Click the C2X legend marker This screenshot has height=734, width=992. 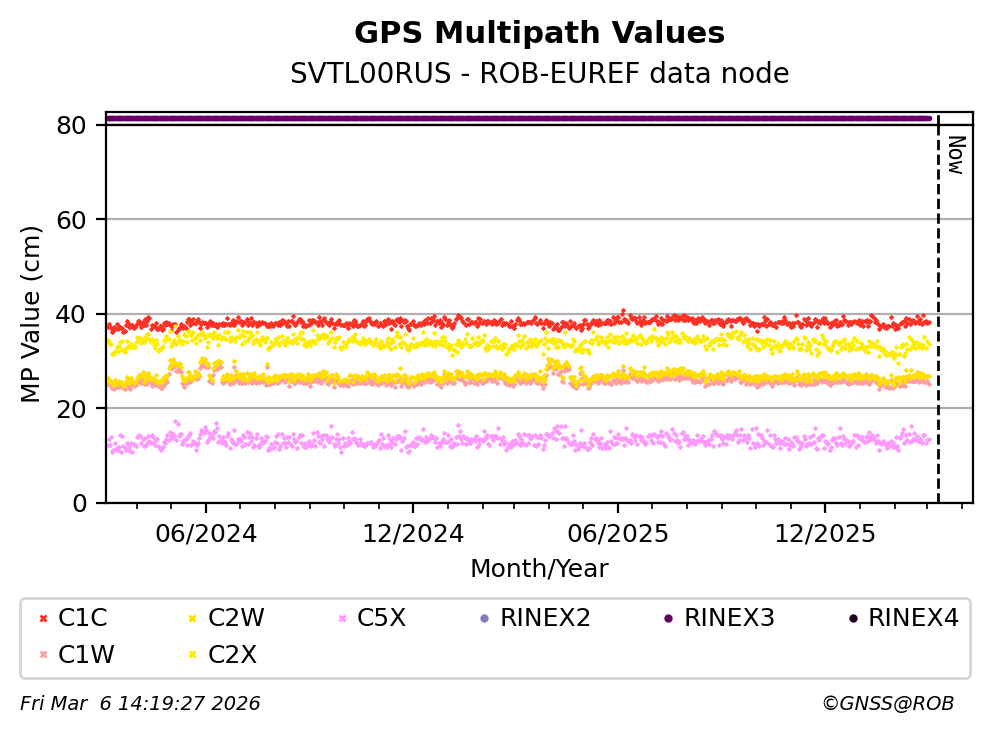(193, 655)
